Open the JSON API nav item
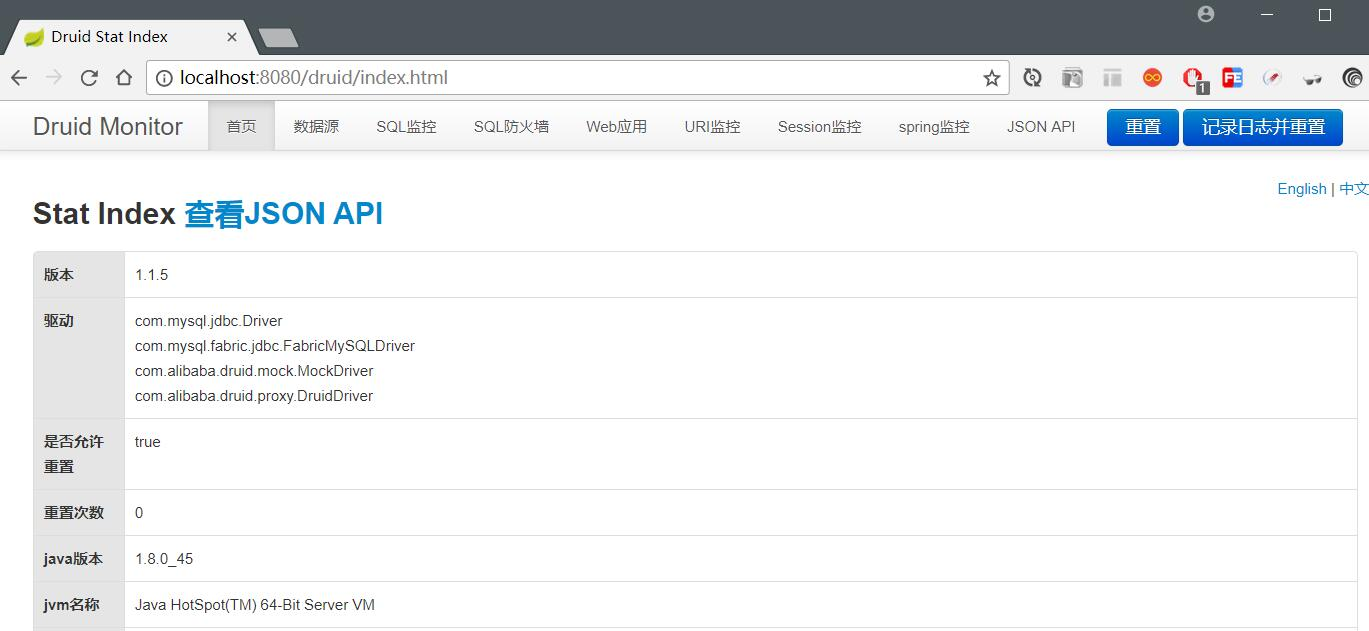This screenshot has height=631, width=1369. click(1041, 126)
